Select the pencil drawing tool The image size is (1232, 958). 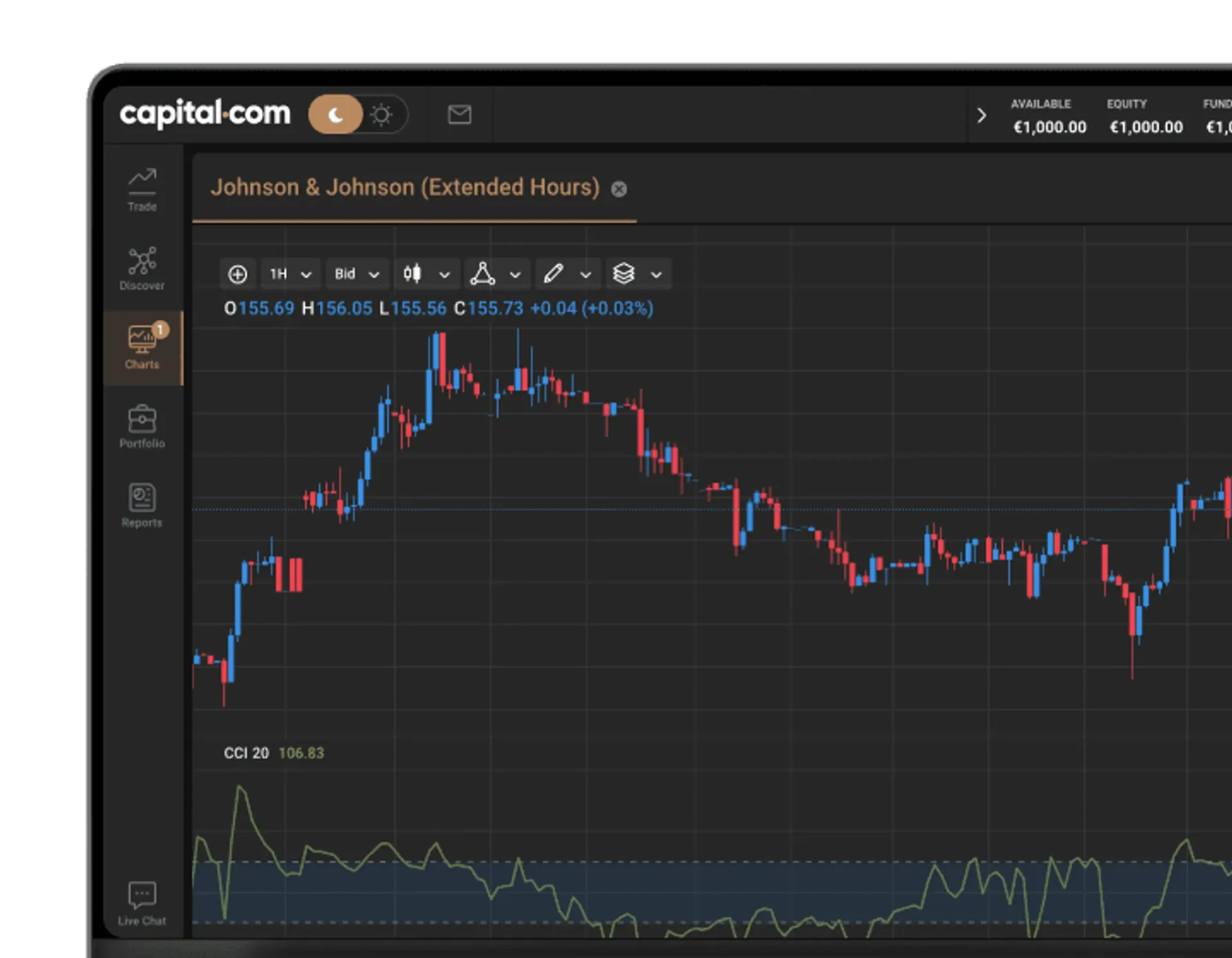(553, 274)
